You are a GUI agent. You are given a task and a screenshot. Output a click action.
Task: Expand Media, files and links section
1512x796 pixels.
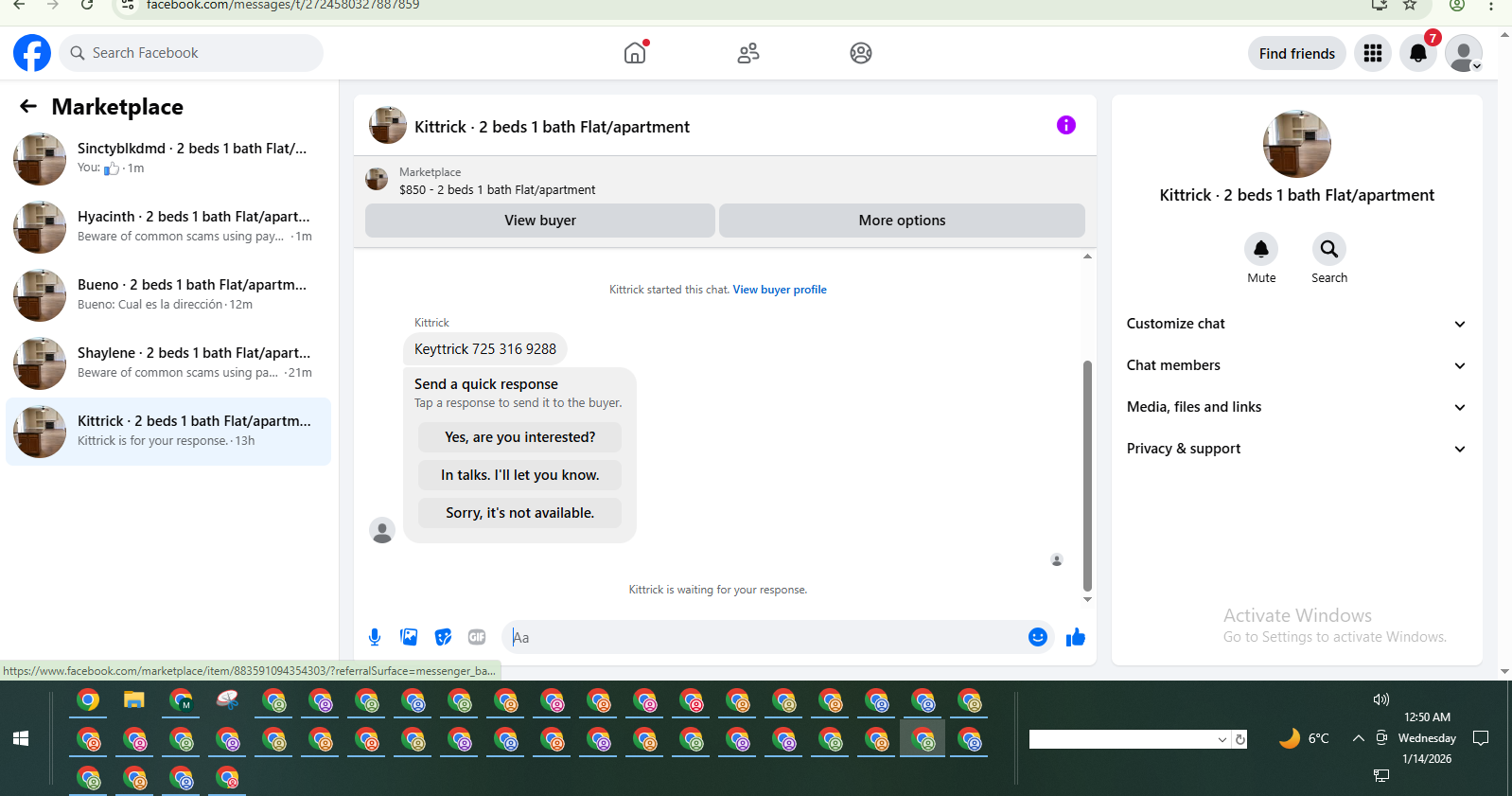pos(1296,407)
